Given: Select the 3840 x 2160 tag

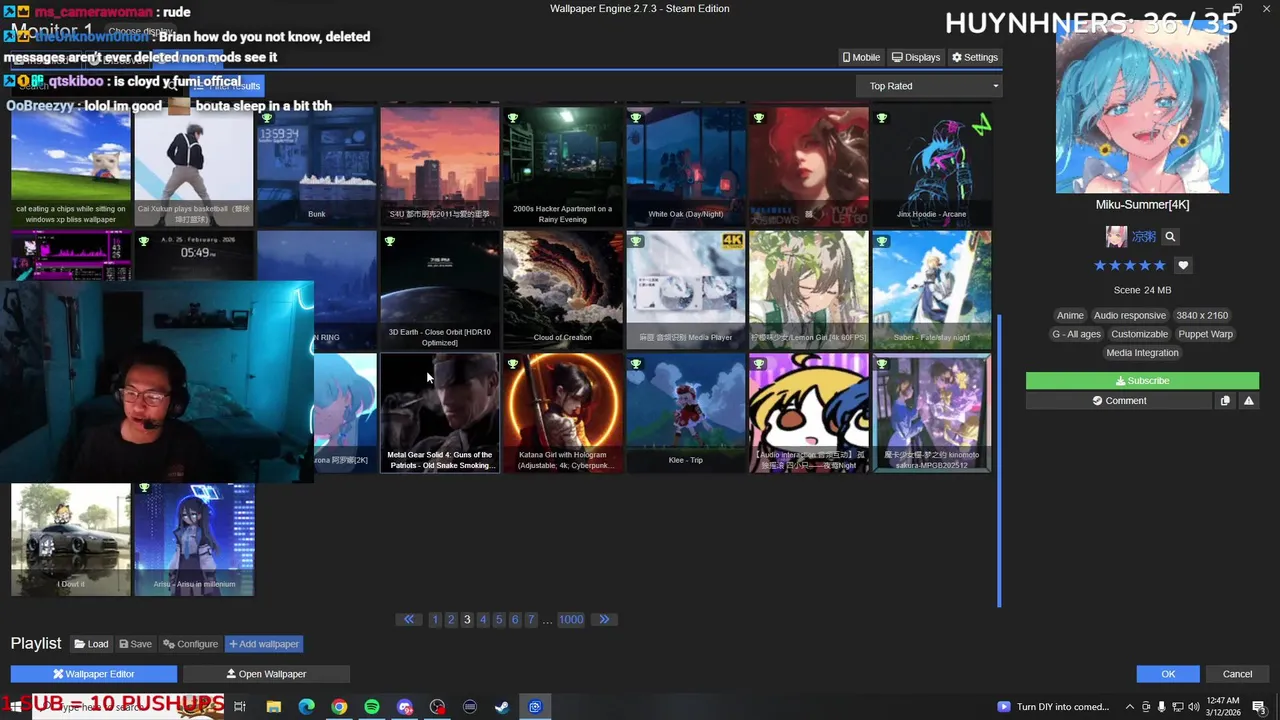Looking at the screenshot, I should [1202, 315].
